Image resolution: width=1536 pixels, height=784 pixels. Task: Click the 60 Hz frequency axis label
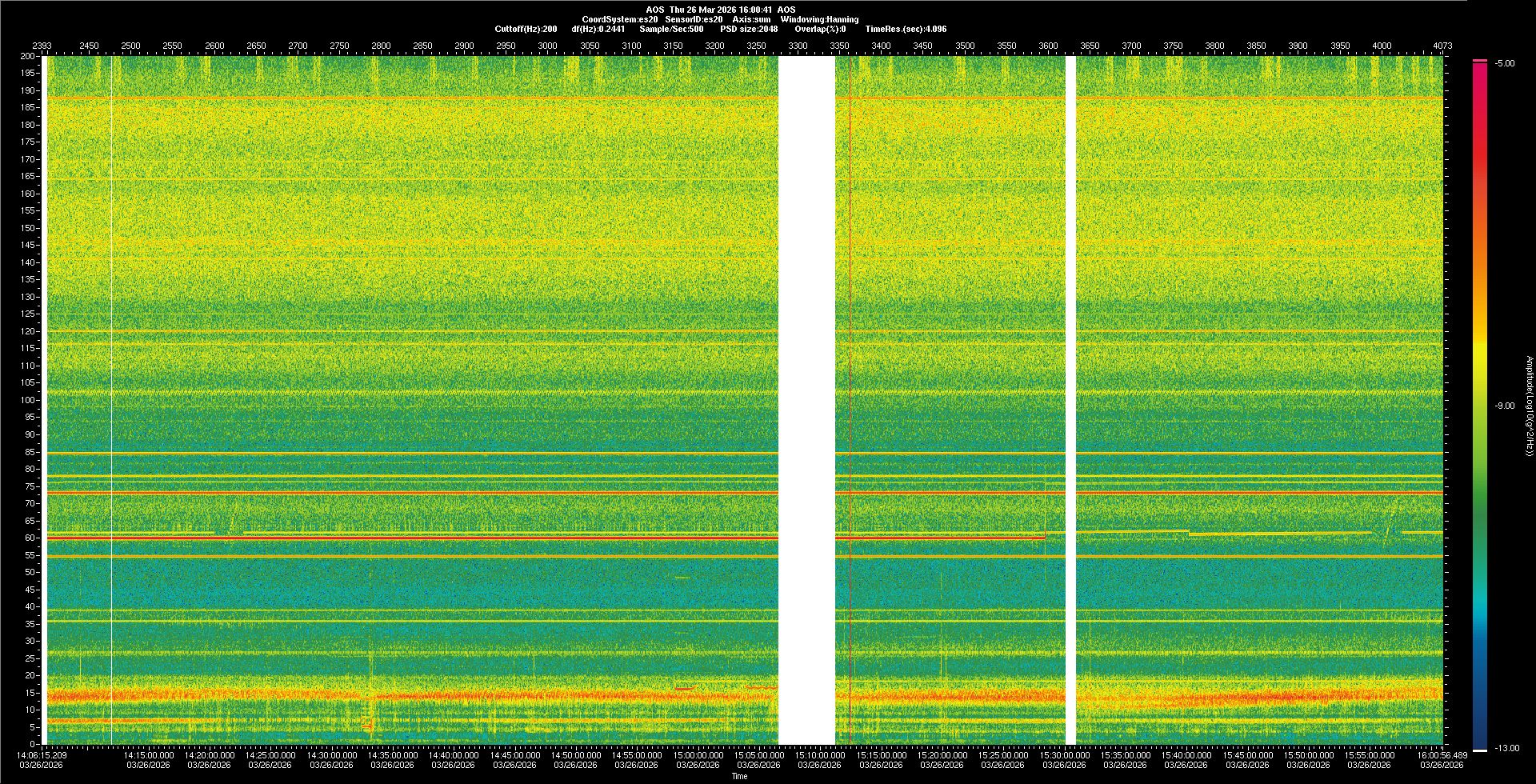30,538
